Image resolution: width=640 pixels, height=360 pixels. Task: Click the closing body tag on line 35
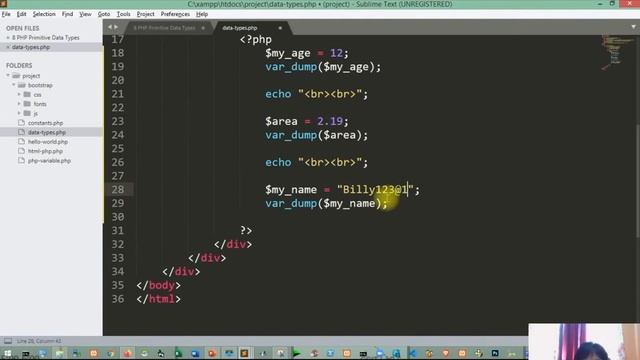coord(158,285)
